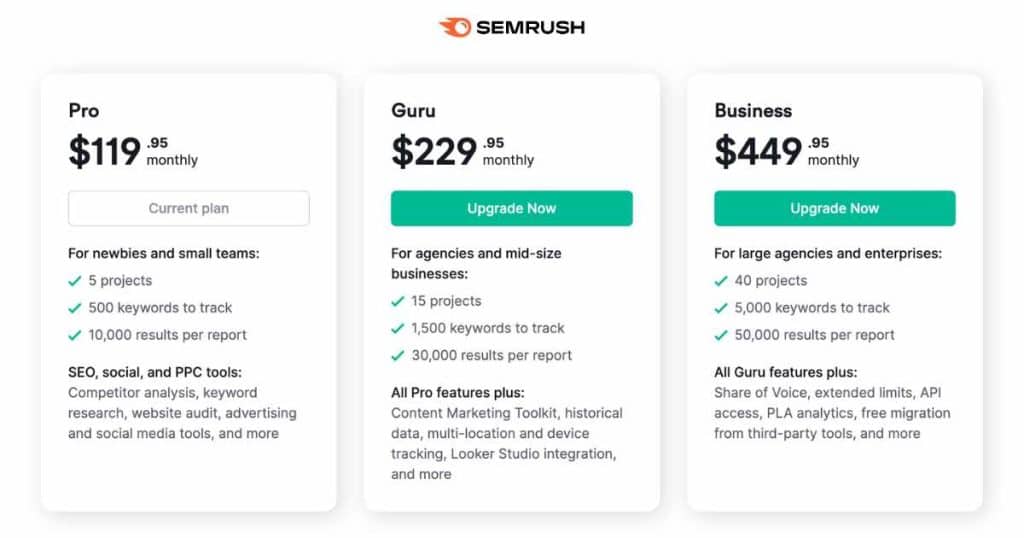Click checkmark beside 10,000 results per report
This screenshot has width=1024, height=538.
tap(74, 336)
